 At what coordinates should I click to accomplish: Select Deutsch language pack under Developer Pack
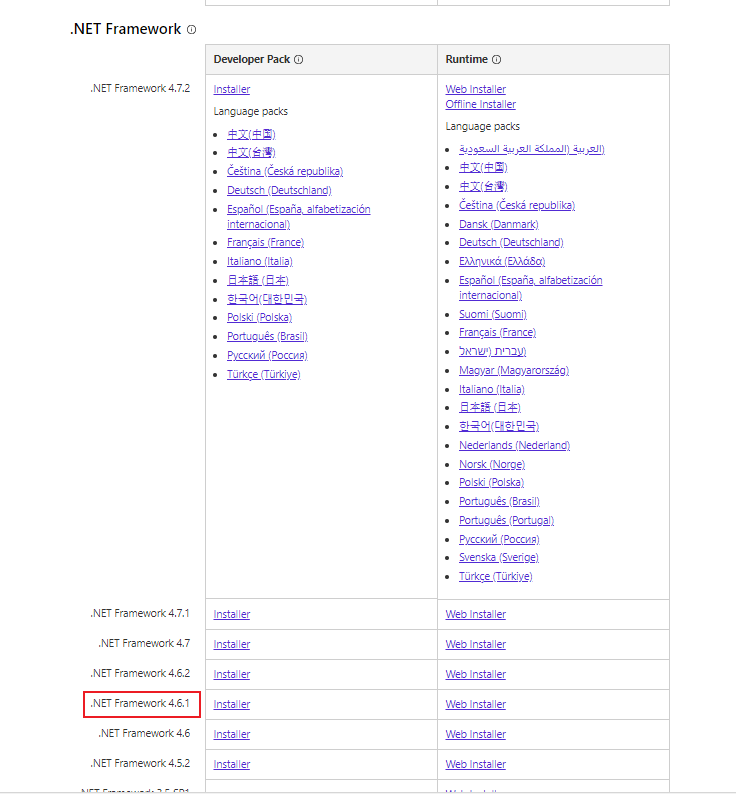(279, 190)
